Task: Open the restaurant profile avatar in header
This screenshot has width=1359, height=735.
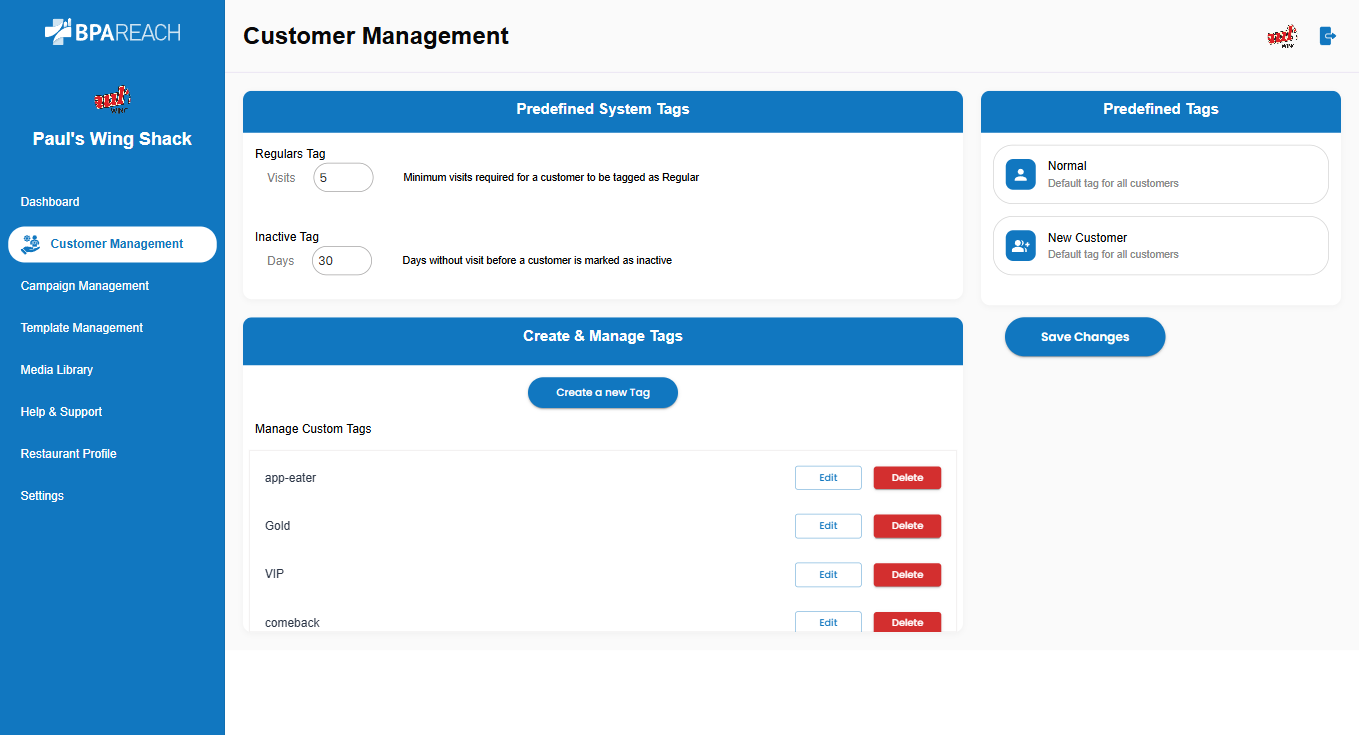Action: click(x=1281, y=36)
